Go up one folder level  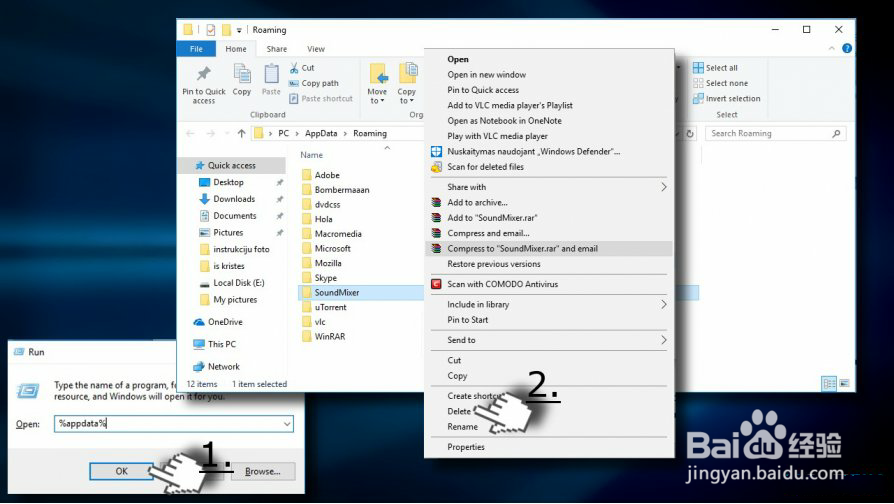[x=241, y=133]
